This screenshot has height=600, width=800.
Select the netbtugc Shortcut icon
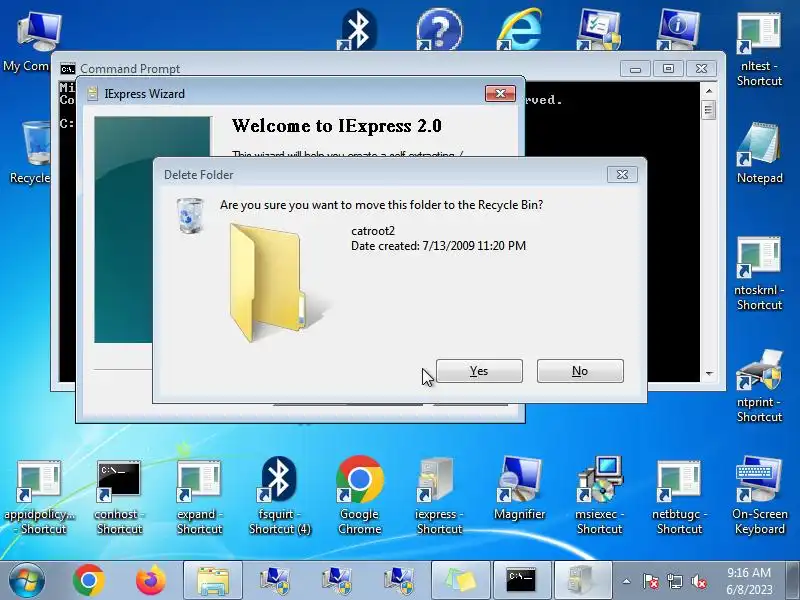pyautogui.click(x=679, y=497)
